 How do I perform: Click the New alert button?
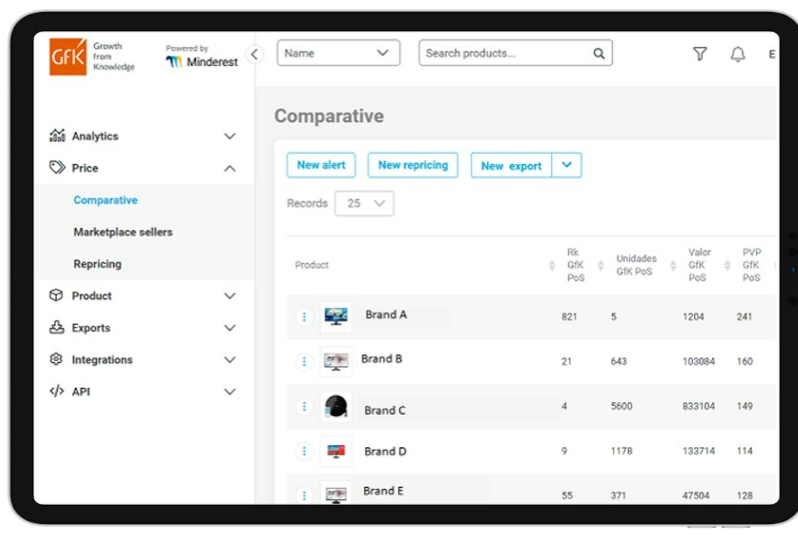320,166
